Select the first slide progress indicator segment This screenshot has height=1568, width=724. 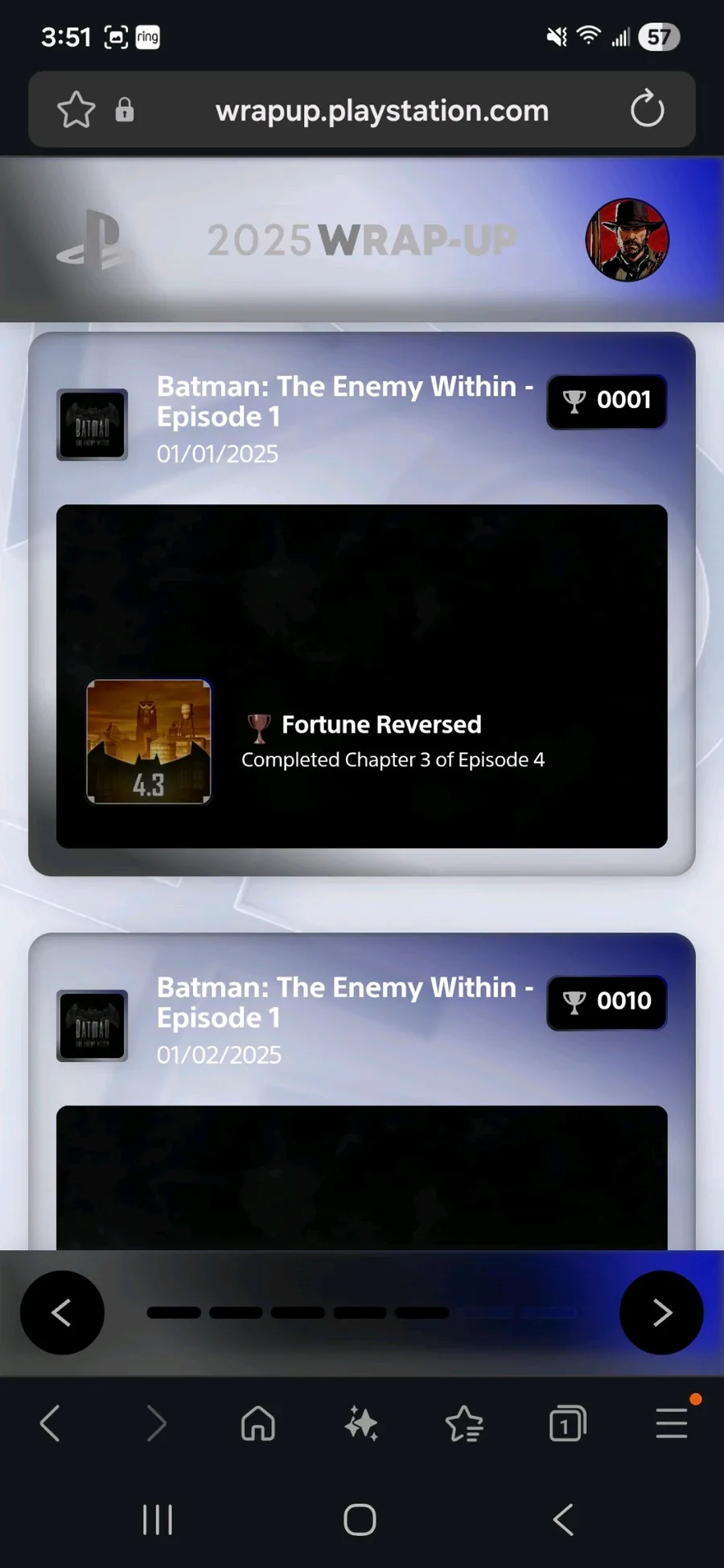174,1313
